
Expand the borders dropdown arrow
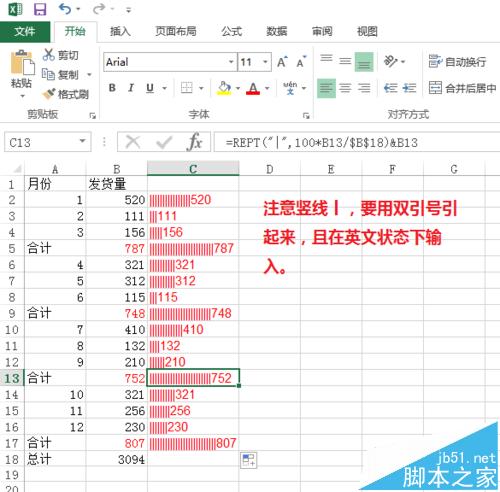pos(201,88)
